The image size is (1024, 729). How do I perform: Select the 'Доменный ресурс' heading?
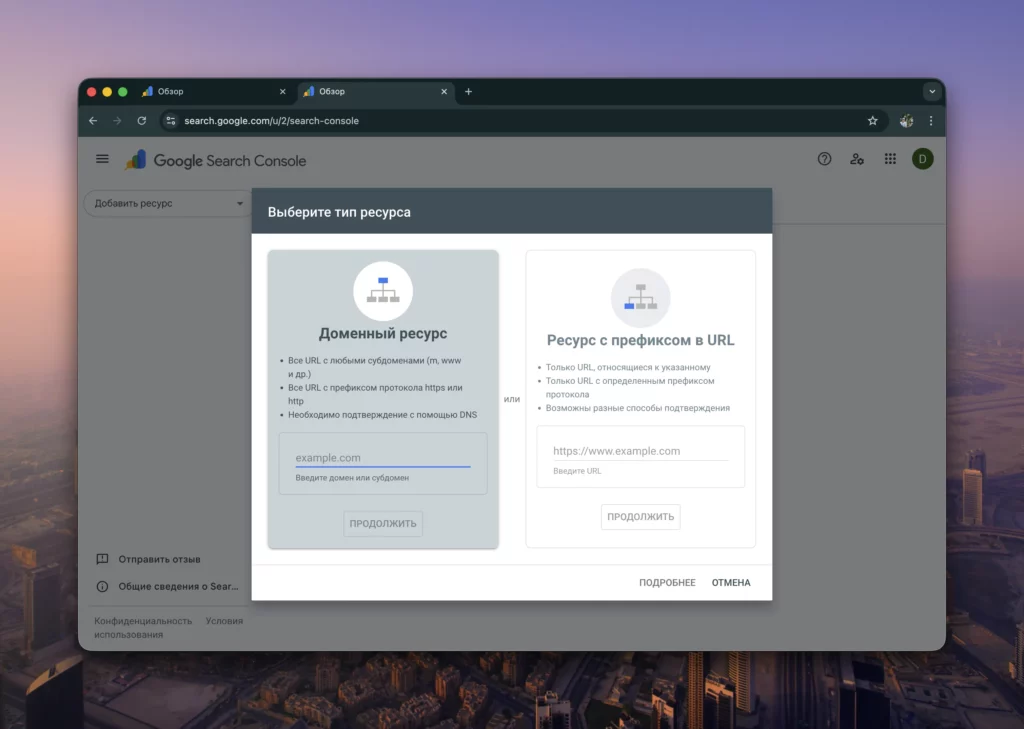click(383, 333)
